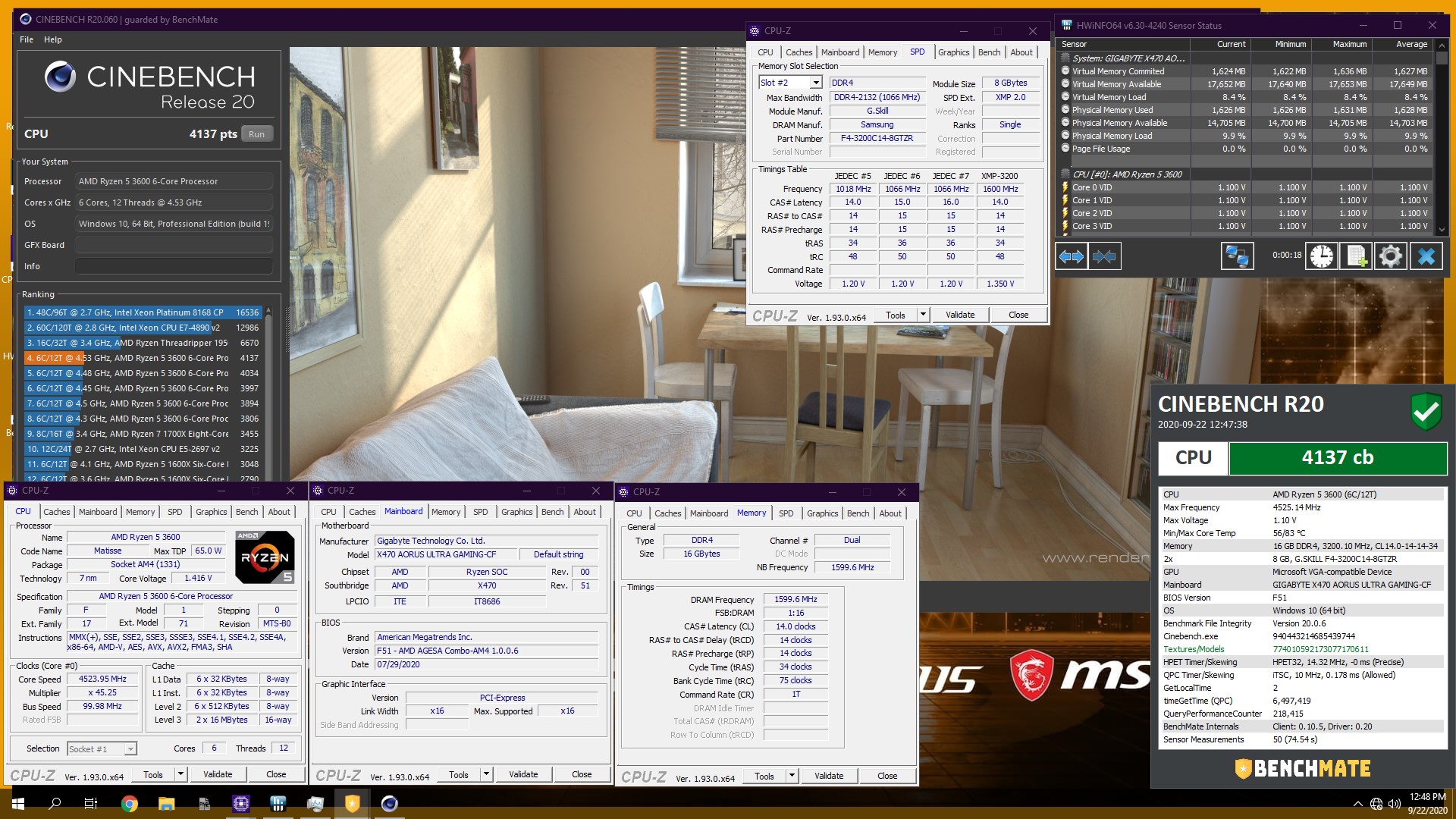The width and height of the screenshot is (1456, 819).
Task: Collapse CPU [#0] AMD Ryzen 5 3600 group
Action: (x=1065, y=174)
